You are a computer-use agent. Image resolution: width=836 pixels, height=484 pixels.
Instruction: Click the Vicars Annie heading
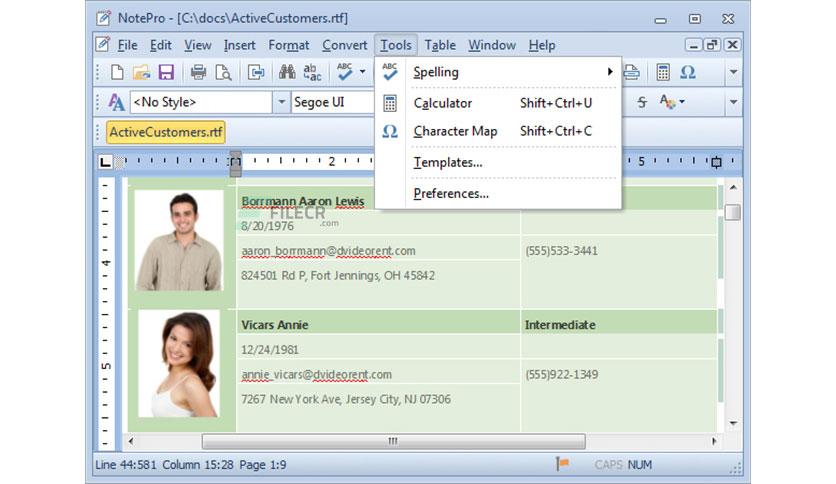(x=275, y=325)
